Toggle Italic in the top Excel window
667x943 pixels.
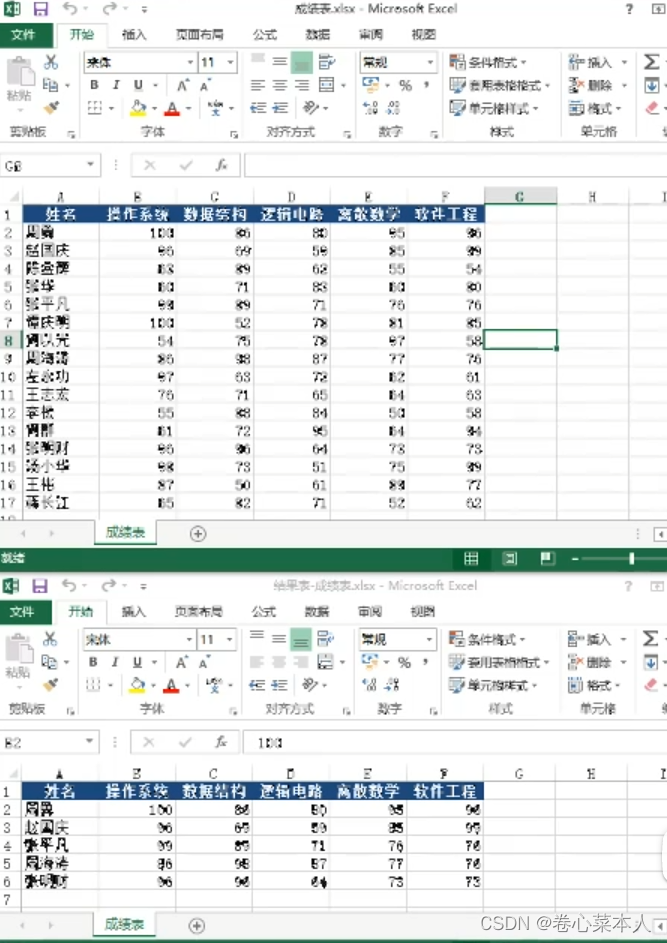116,85
